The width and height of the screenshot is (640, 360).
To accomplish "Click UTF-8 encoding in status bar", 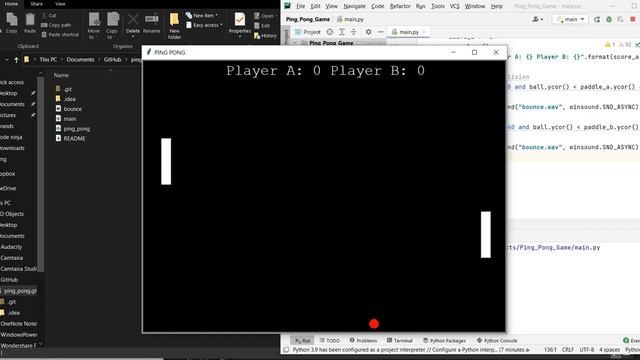I will pos(587,350).
